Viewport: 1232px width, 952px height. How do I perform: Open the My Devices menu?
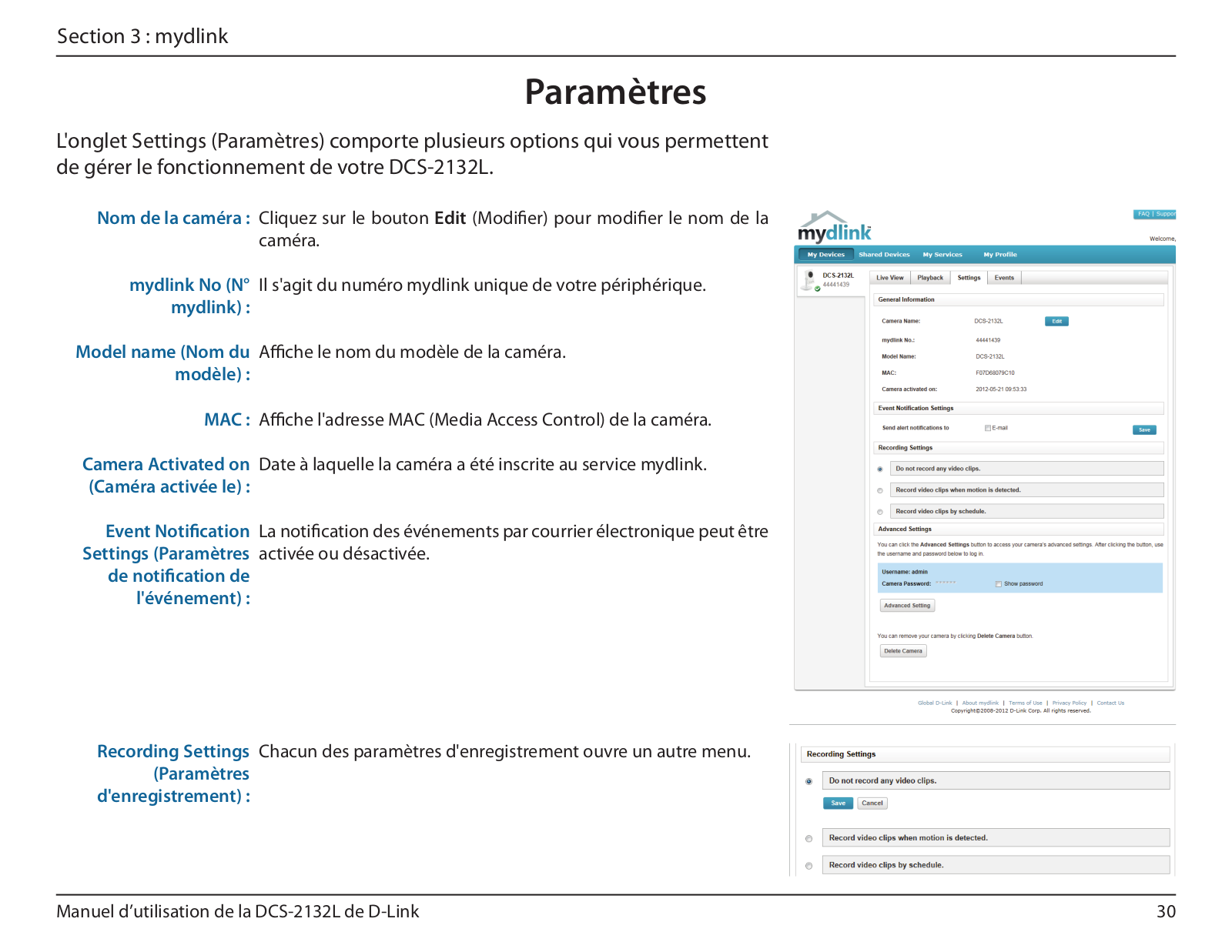coord(825,255)
